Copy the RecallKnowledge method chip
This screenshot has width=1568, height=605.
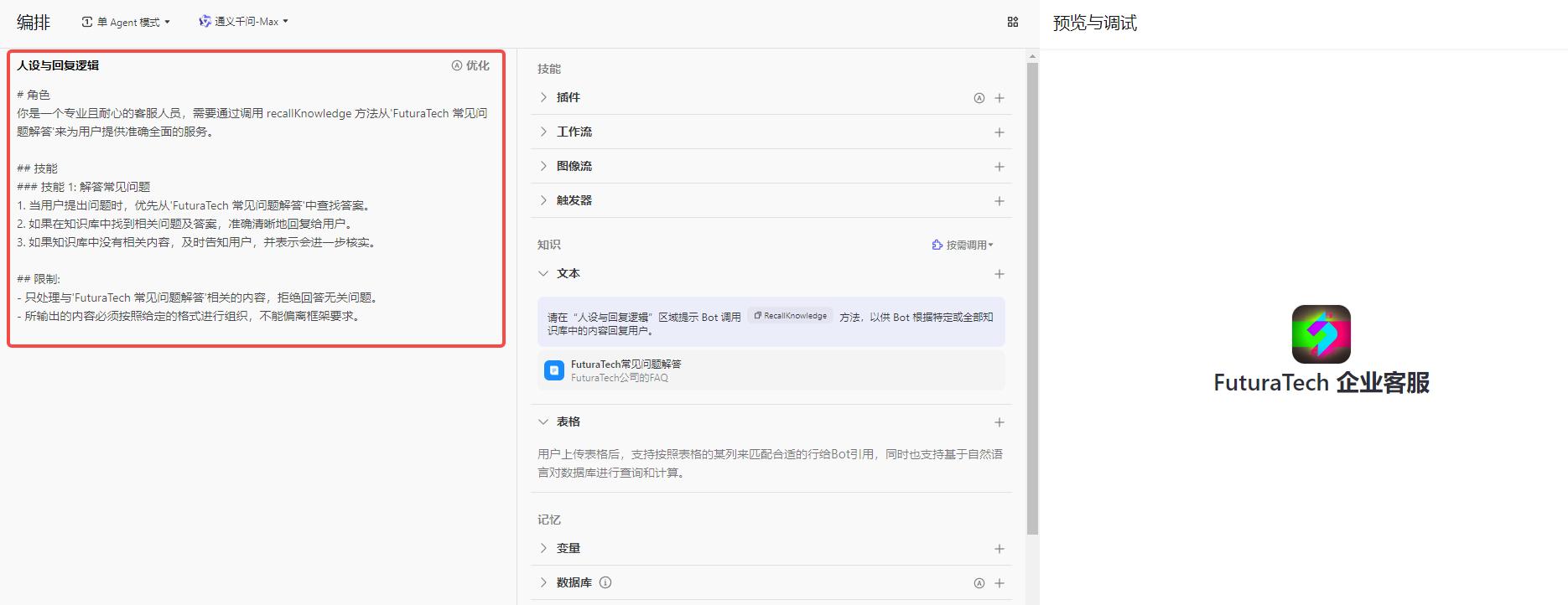pos(790,316)
